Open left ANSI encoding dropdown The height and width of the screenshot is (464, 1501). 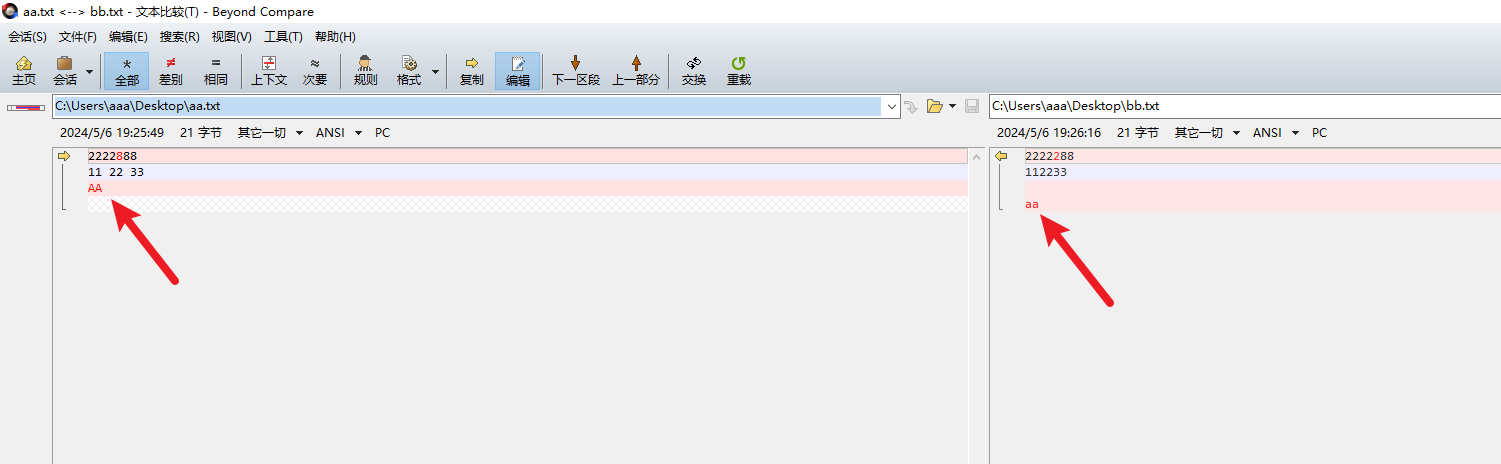(339, 132)
